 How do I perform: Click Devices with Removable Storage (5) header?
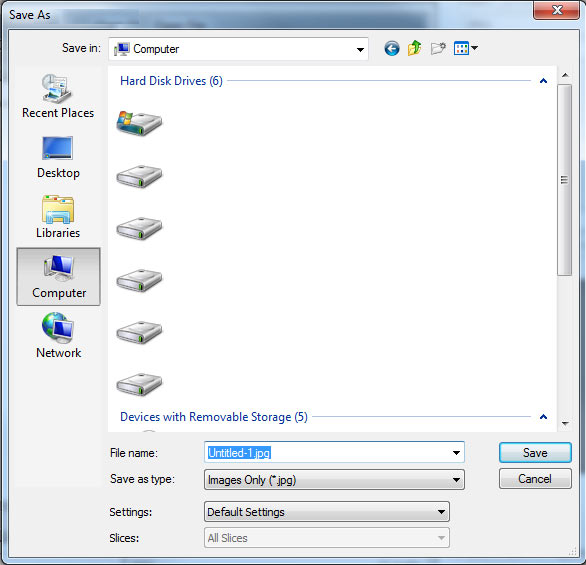[x=214, y=417]
